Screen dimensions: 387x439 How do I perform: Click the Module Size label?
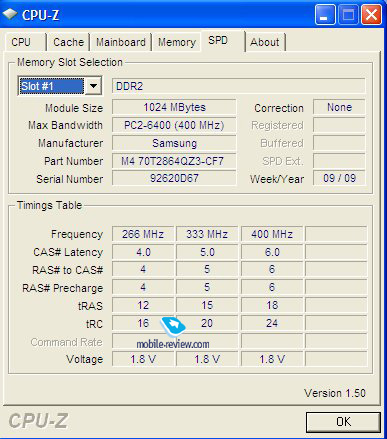(74, 108)
